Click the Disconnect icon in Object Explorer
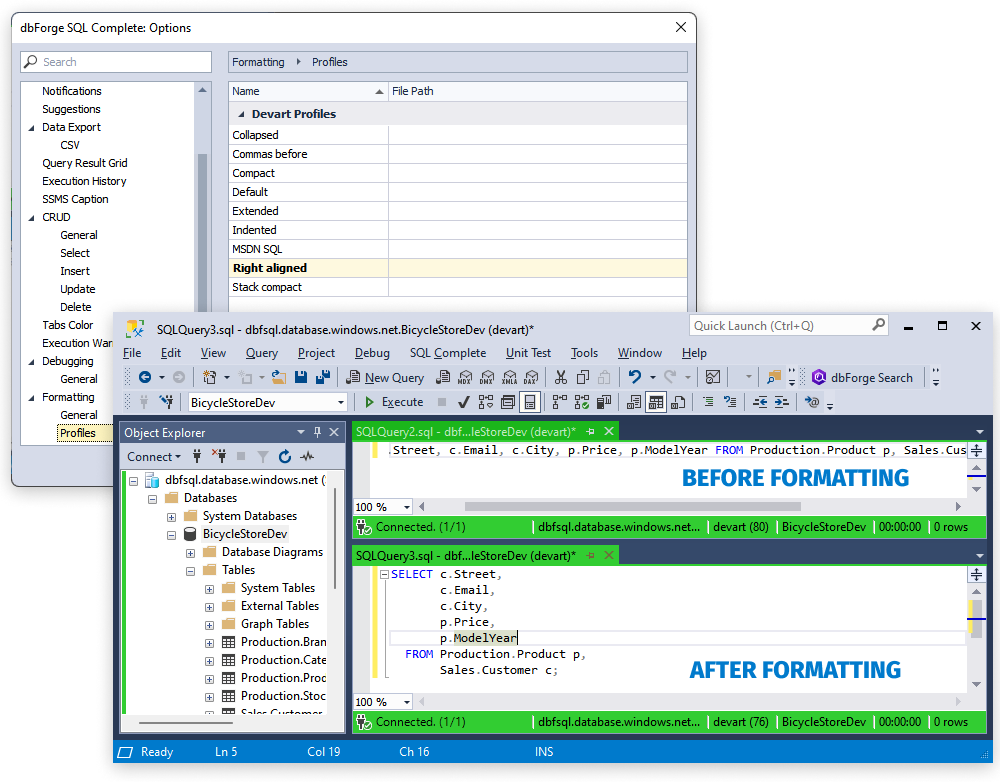The image size is (1000, 782). click(x=219, y=457)
